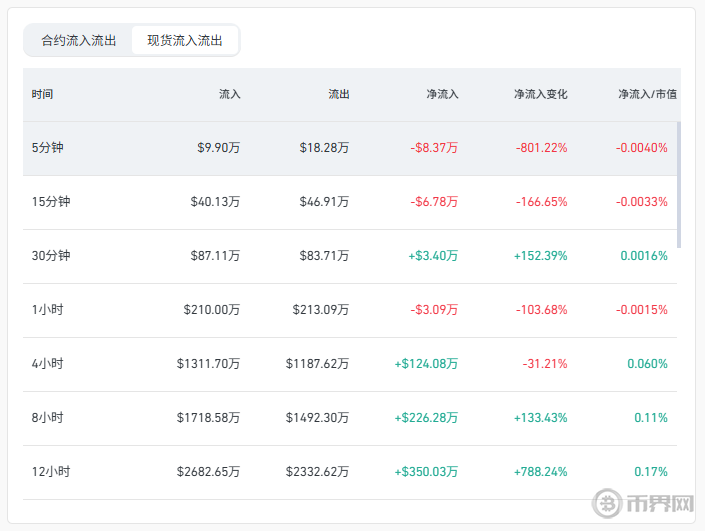Select the 30分钟 time row label
This screenshot has height=531, width=705.
tap(51, 255)
